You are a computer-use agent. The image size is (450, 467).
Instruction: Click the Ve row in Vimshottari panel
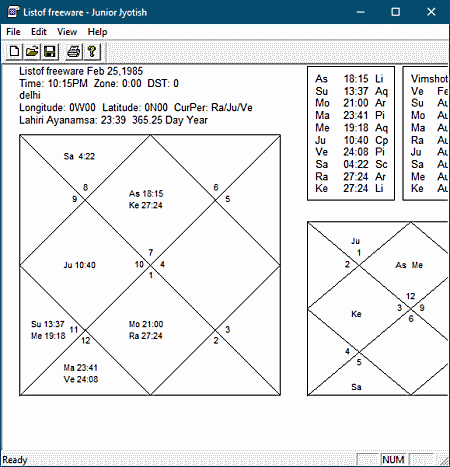(429, 91)
